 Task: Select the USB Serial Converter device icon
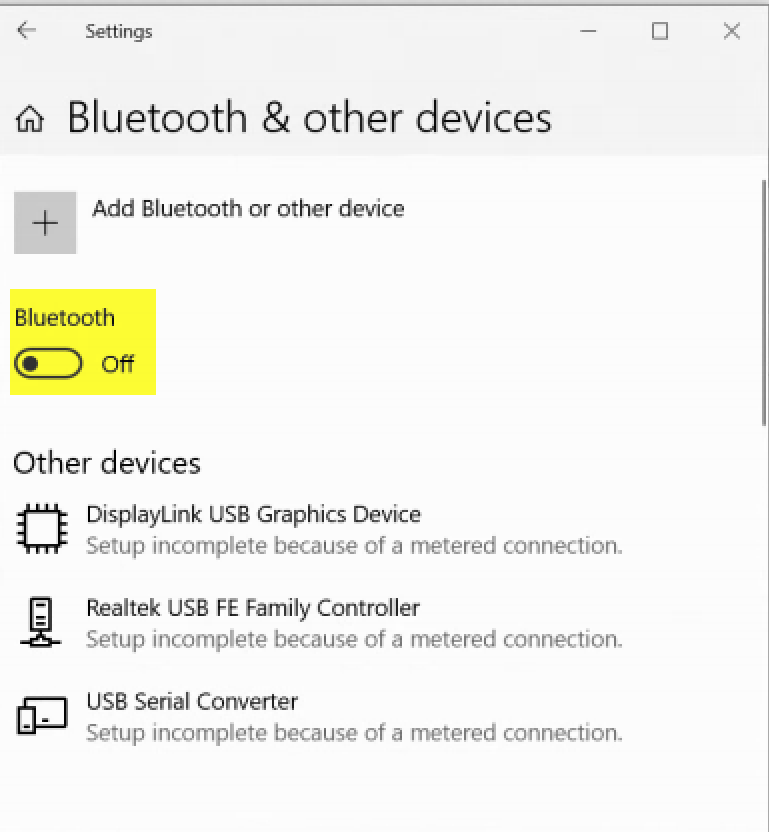pos(42,715)
